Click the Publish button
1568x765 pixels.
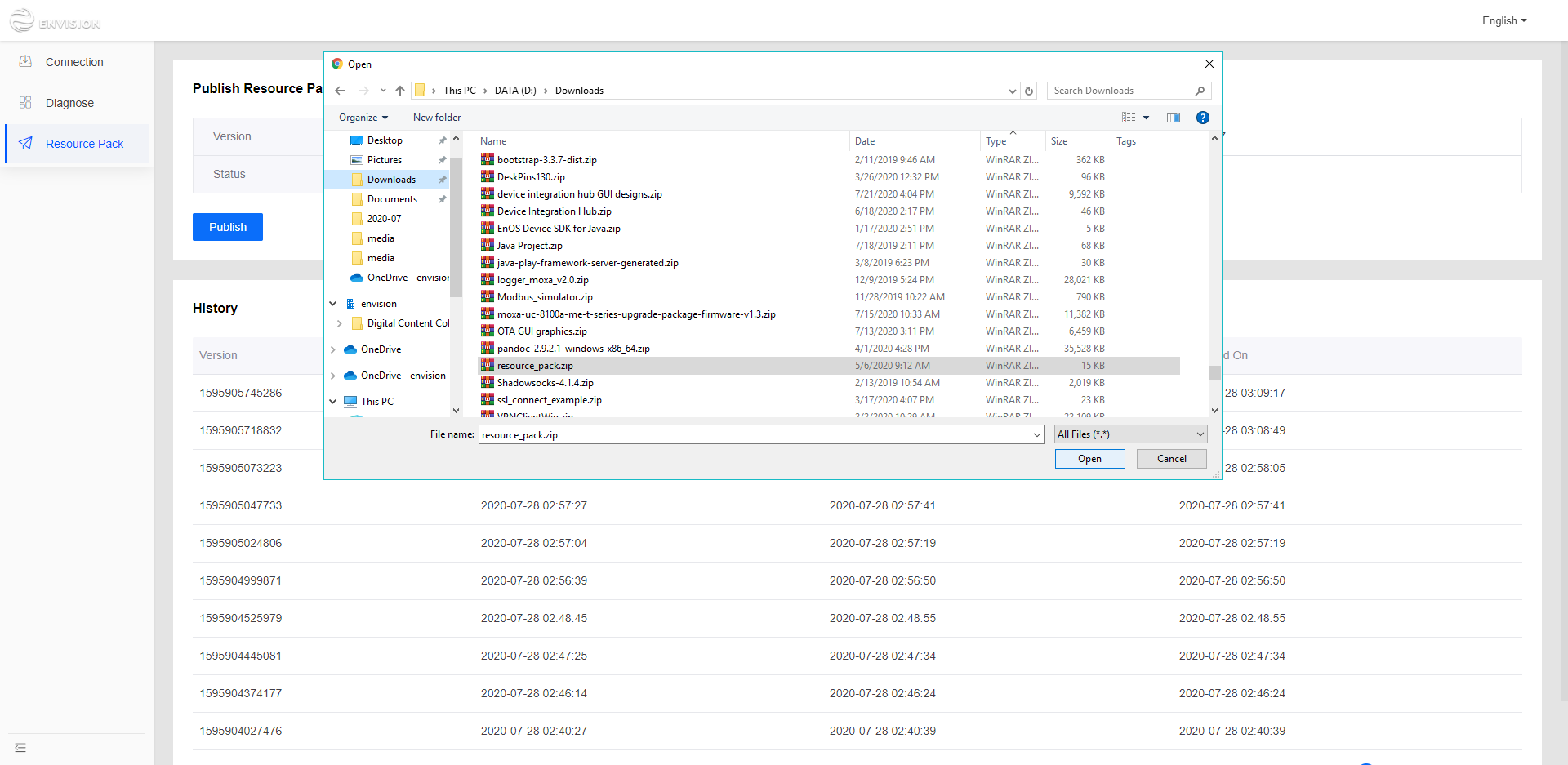click(x=228, y=227)
